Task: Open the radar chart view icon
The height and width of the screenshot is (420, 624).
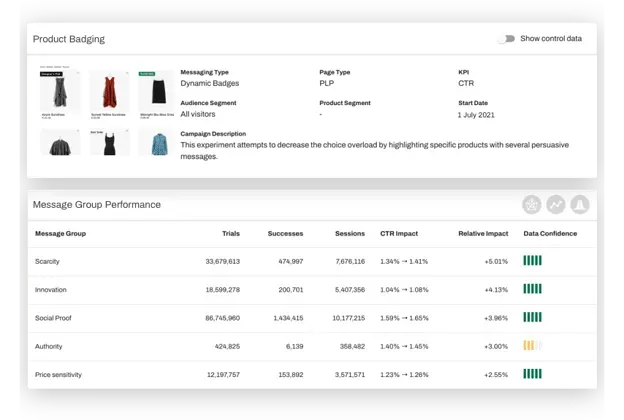Action: pos(532,205)
